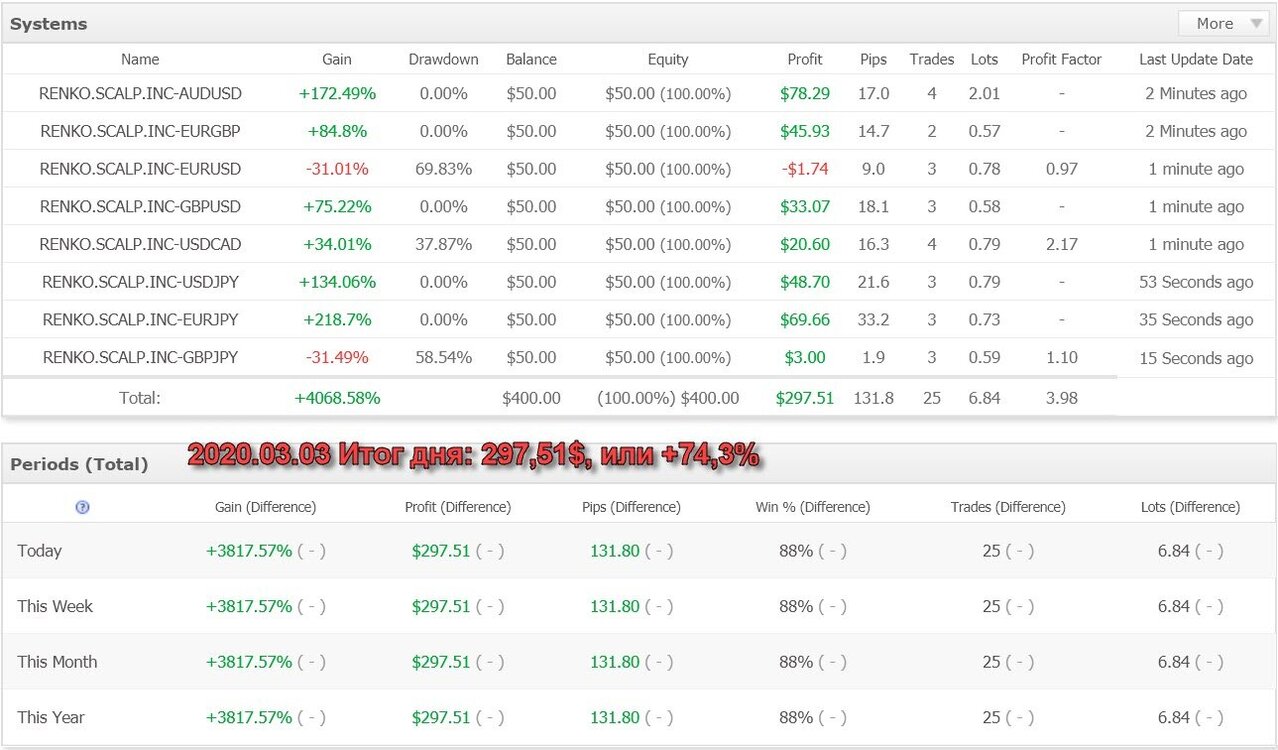Image resolution: width=1278 pixels, height=750 pixels.
Task: Select the This Year period row label
Action: point(51,717)
